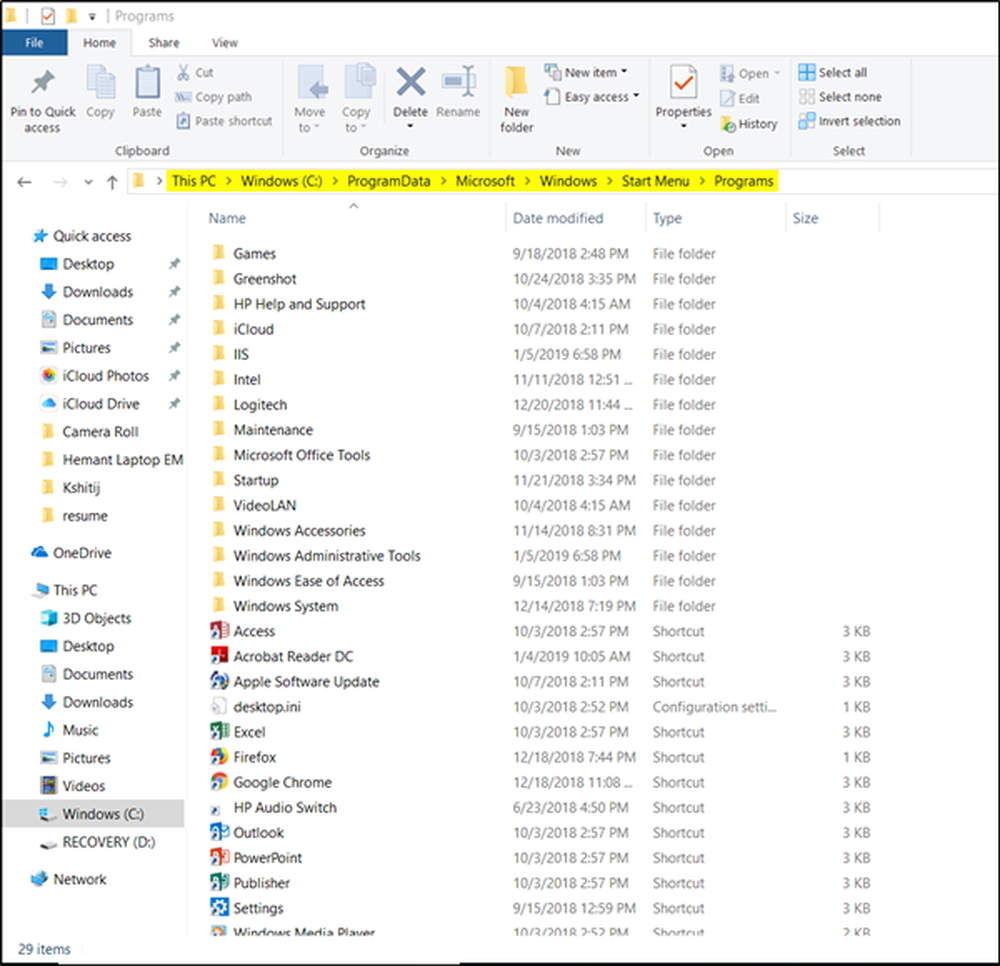Screen dimensions: 1000x966
Task: Click the Delete icon in the ribbon
Action: tap(410, 85)
